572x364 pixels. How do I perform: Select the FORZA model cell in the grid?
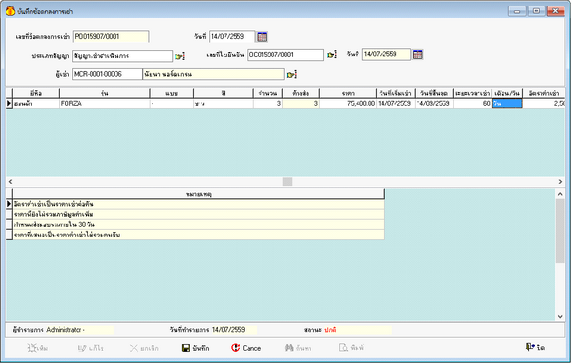(105, 104)
